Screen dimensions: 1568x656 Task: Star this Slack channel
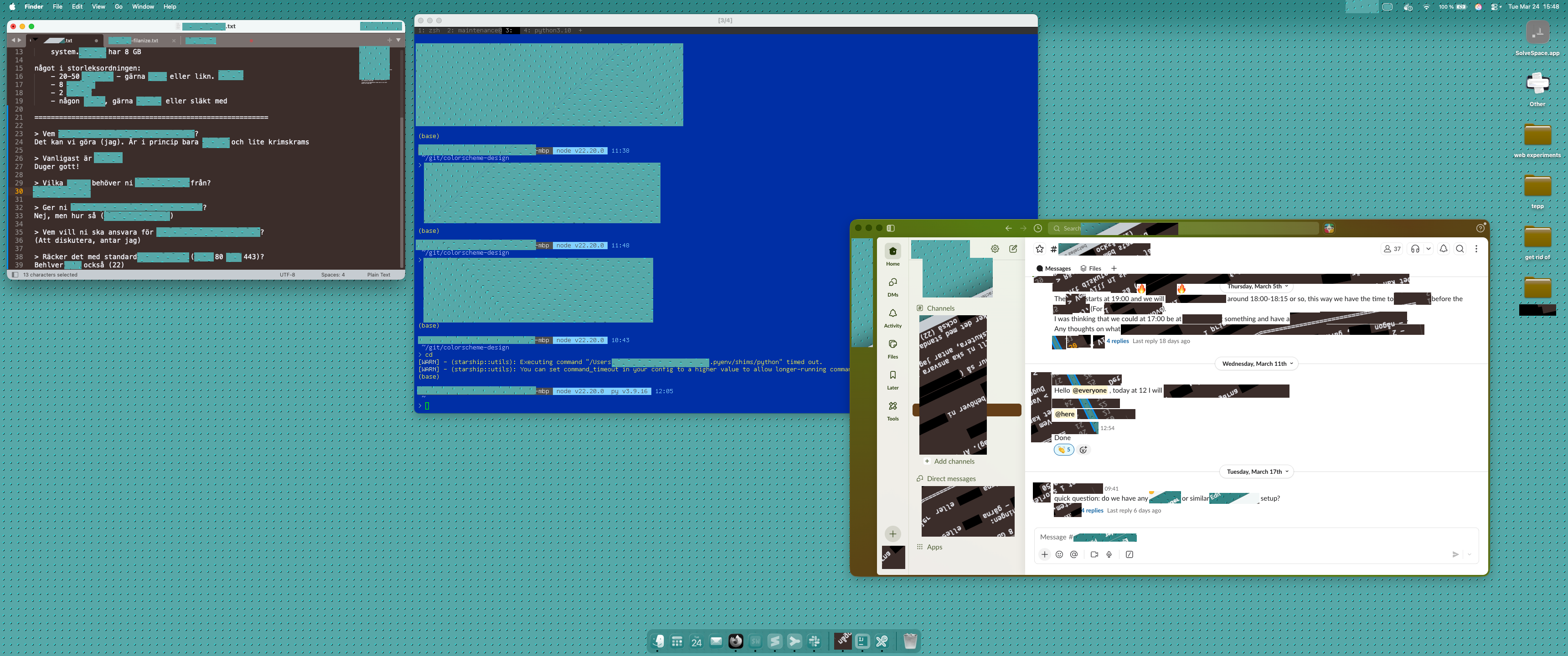tap(1040, 249)
